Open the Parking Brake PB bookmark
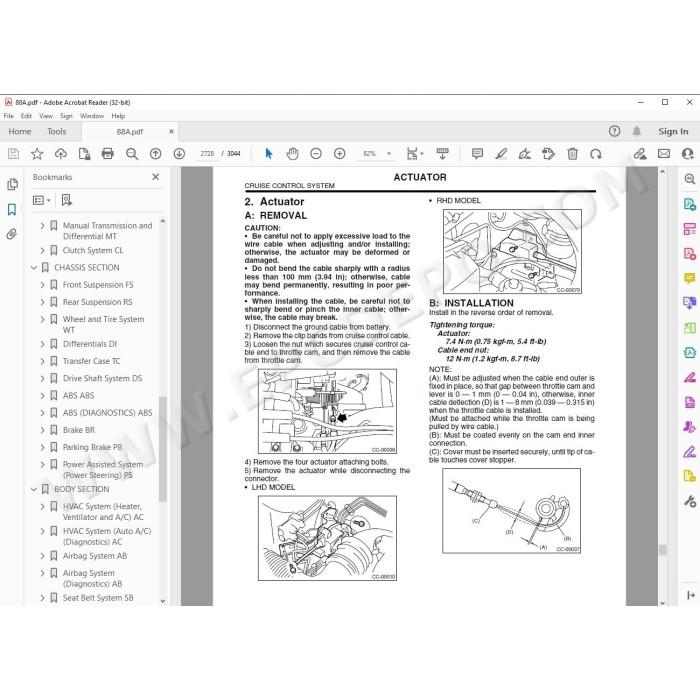The width and height of the screenshot is (700, 700). (x=92, y=447)
